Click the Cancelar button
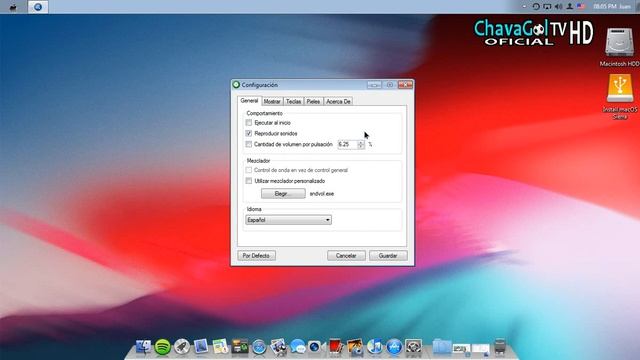This screenshot has width=640, height=360. [x=346, y=256]
